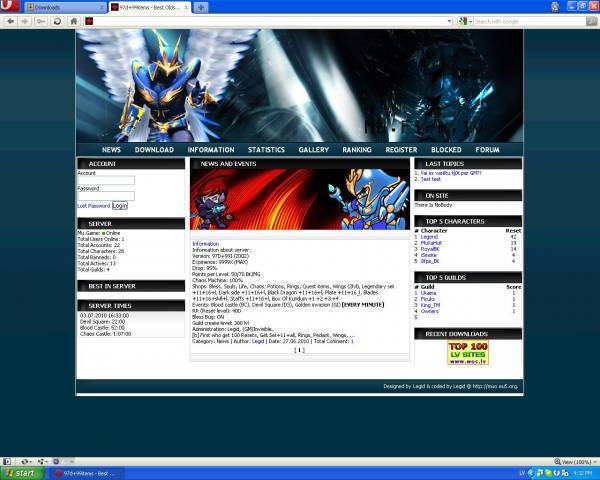Click the Password input field
Screen dimensions: 600x480
coord(106,196)
